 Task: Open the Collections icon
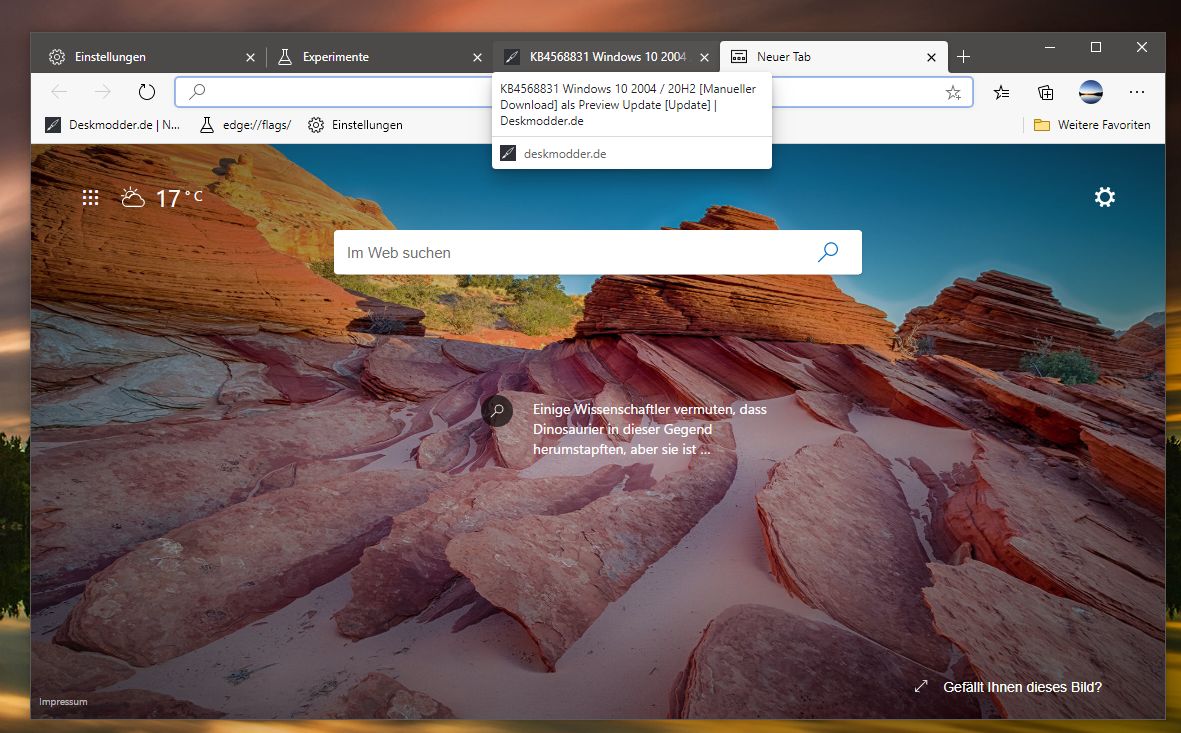(x=1045, y=93)
